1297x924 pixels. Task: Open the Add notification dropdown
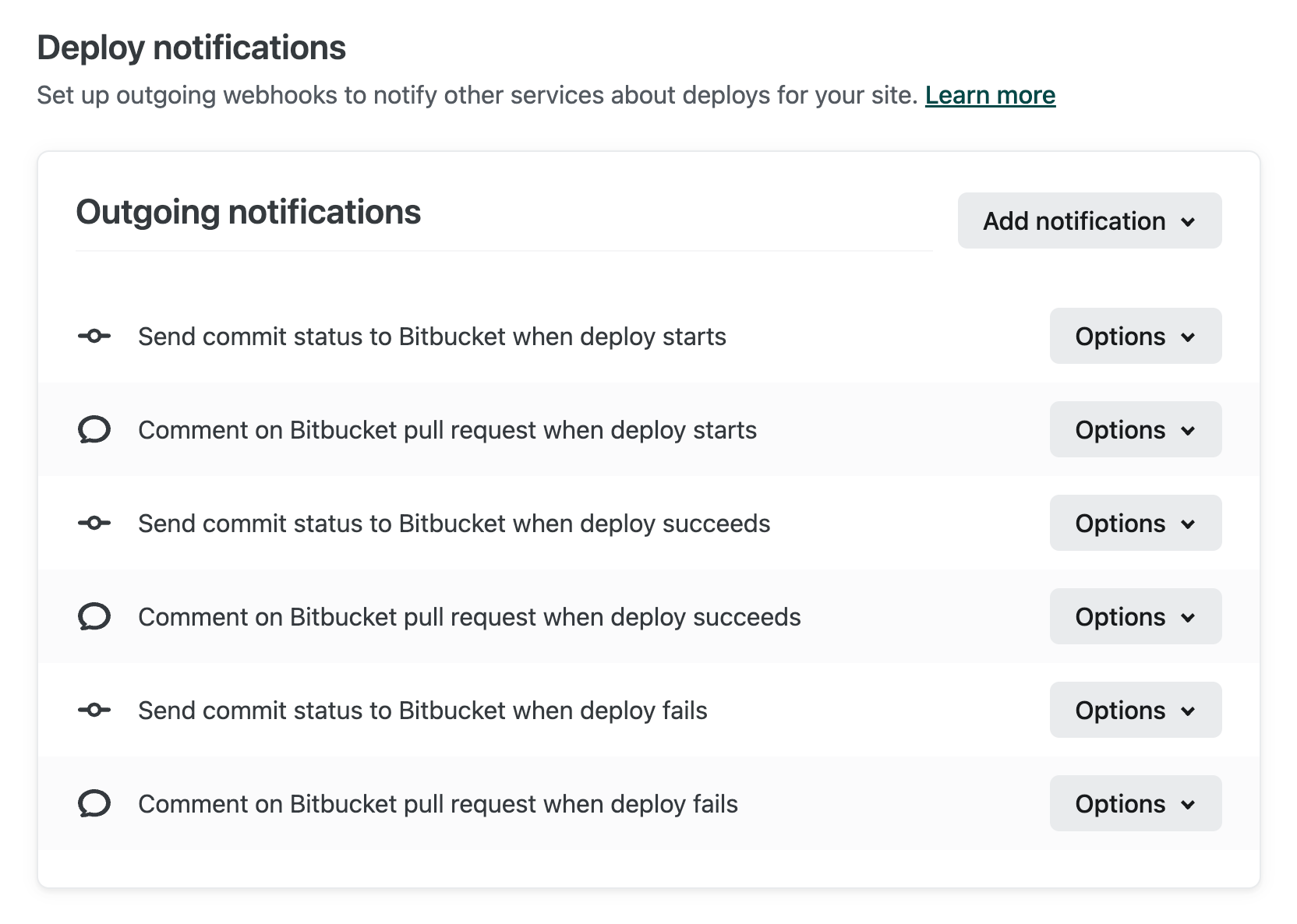pyautogui.click(x=1089, y=221)
